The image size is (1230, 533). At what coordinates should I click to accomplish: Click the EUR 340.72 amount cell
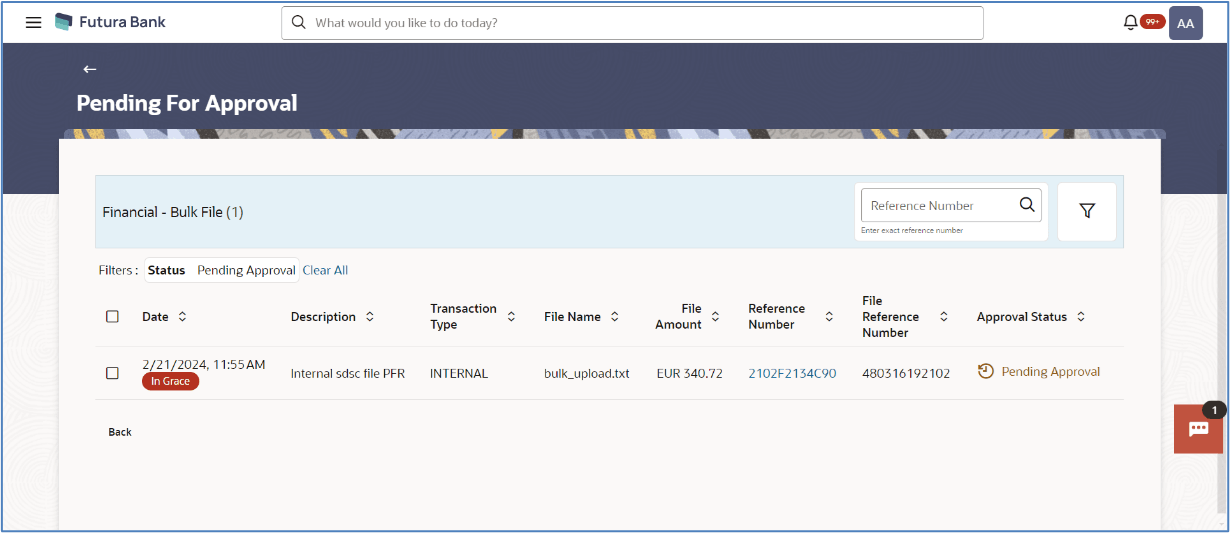[x=689, y=373]
